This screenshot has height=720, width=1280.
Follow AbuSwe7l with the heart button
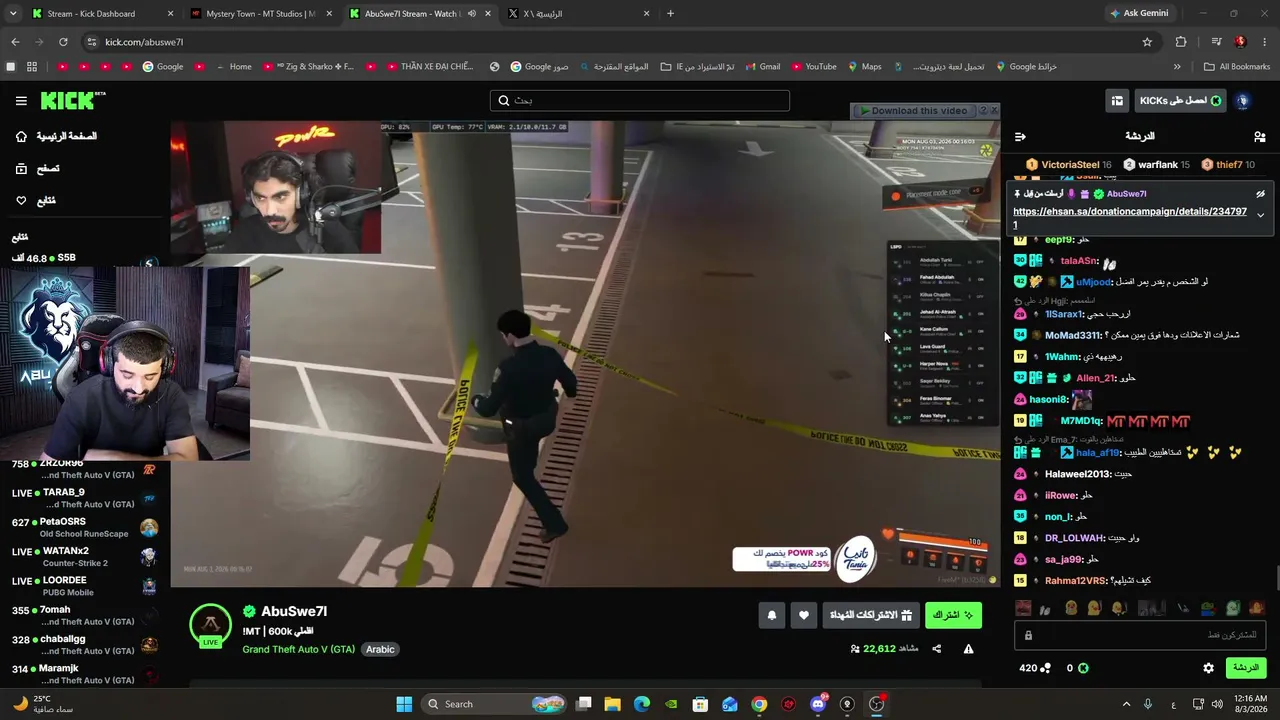tap(804, 615)
